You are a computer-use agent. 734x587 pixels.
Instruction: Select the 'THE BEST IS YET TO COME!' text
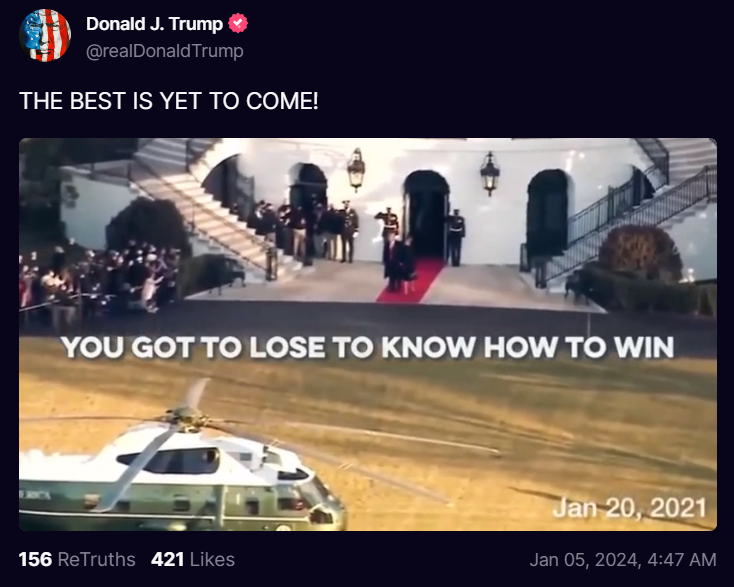tap(169, 101)
